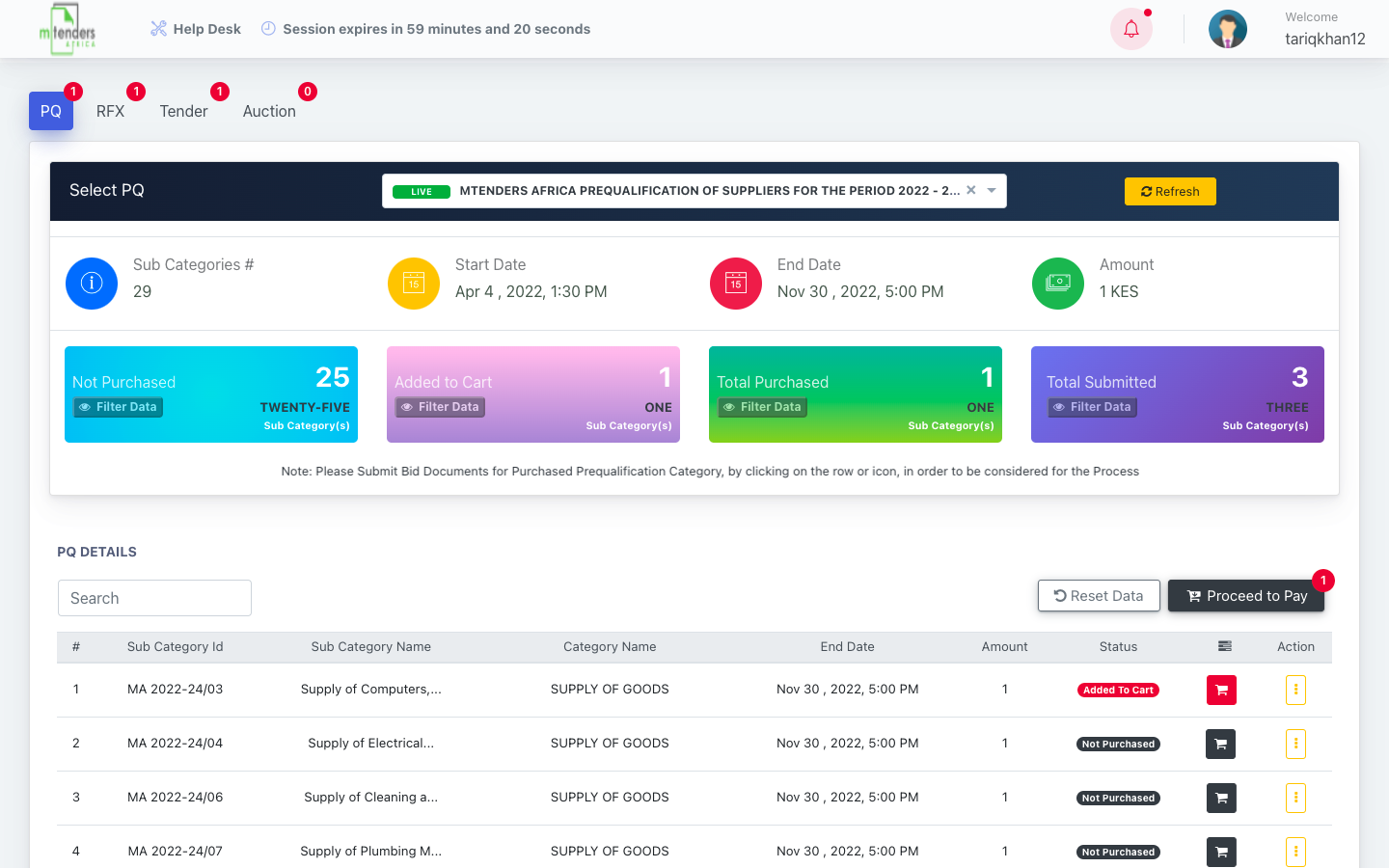Click the Total Purchased 1 summary card

tap(856, 394)
